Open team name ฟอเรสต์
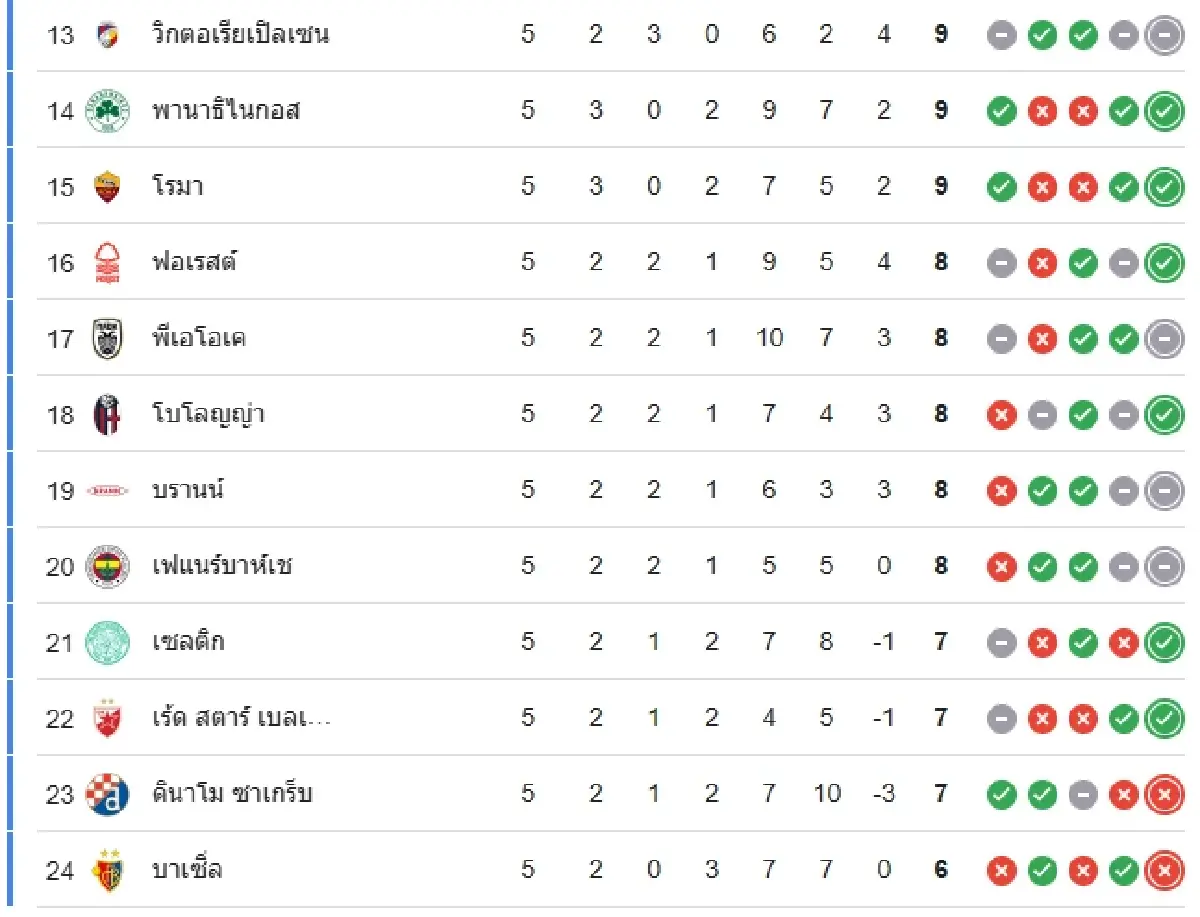1200x917 pixels. pos(194,262)
